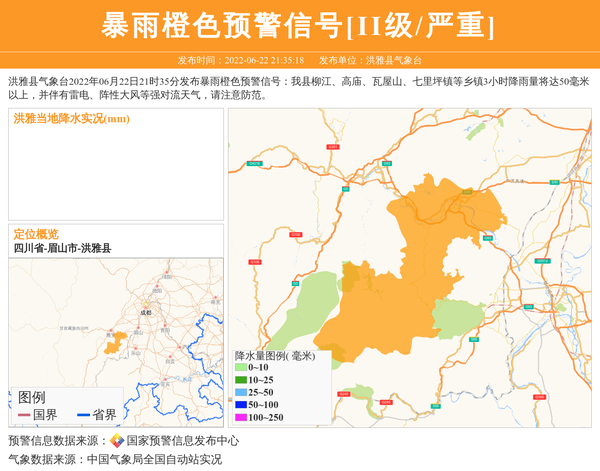Screen dimensions: 600x471
Task: Click the 省界 legend label
Action: pyautogui.click(x=104, y=415)
